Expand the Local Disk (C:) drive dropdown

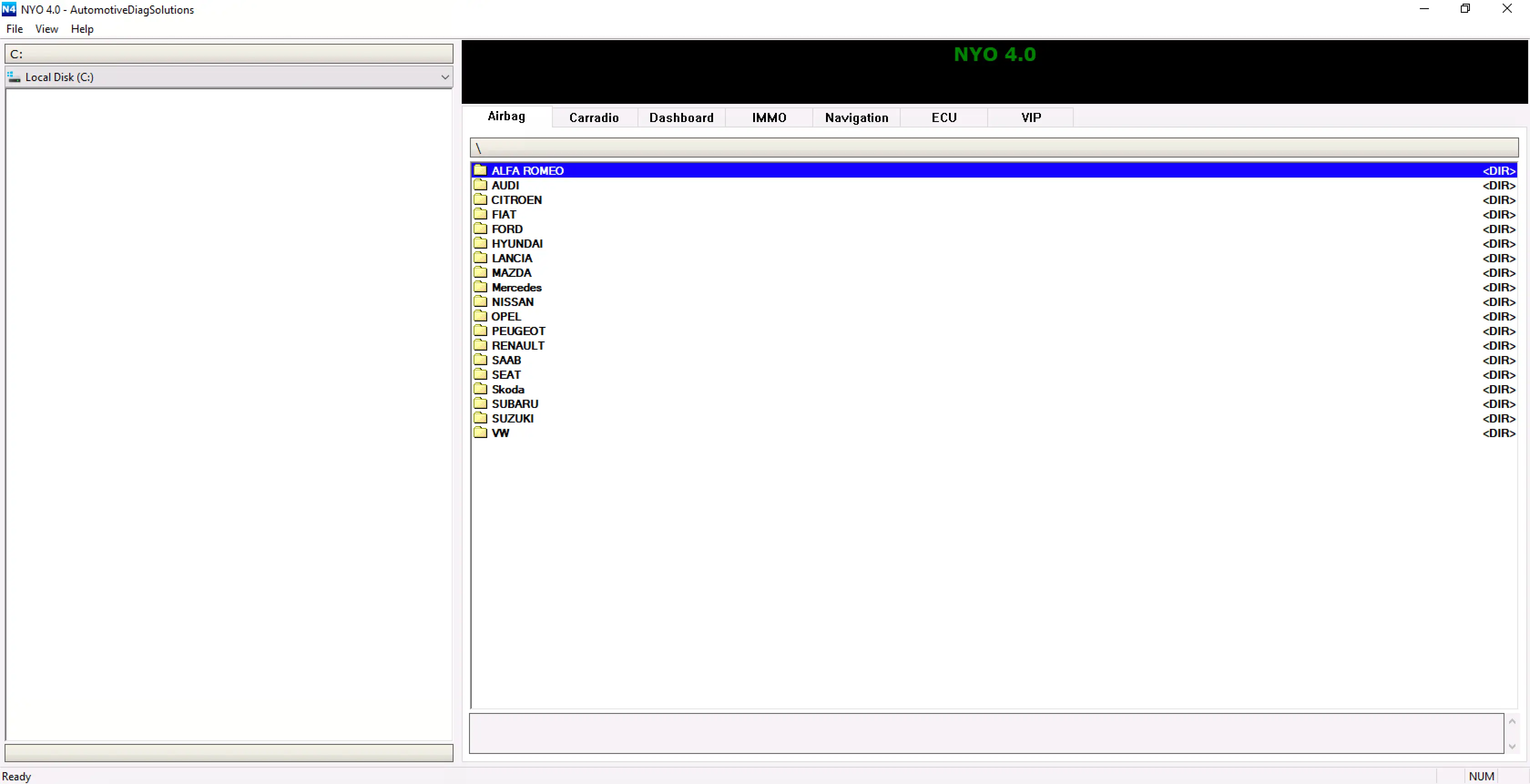tap(445, 77)
